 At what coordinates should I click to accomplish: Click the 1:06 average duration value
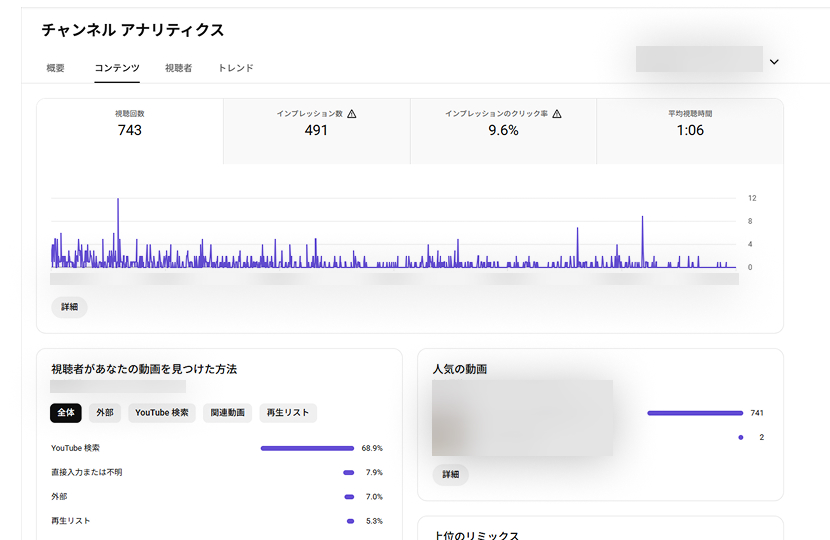pos(690,130)
